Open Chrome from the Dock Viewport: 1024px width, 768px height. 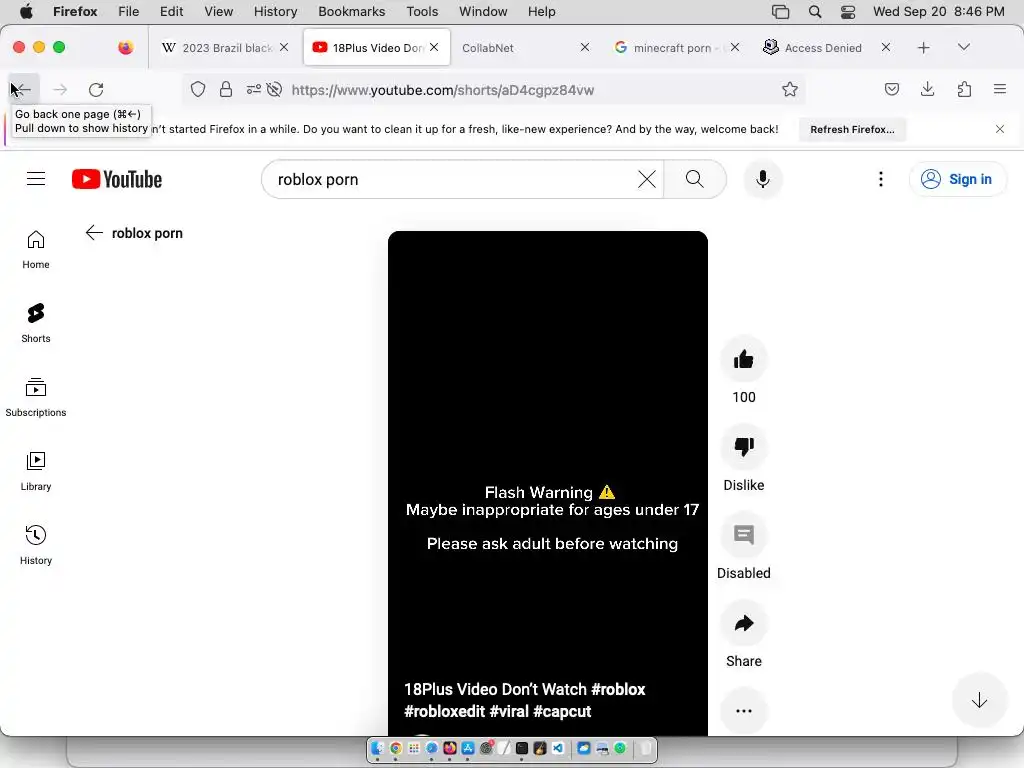coord(395,748)
